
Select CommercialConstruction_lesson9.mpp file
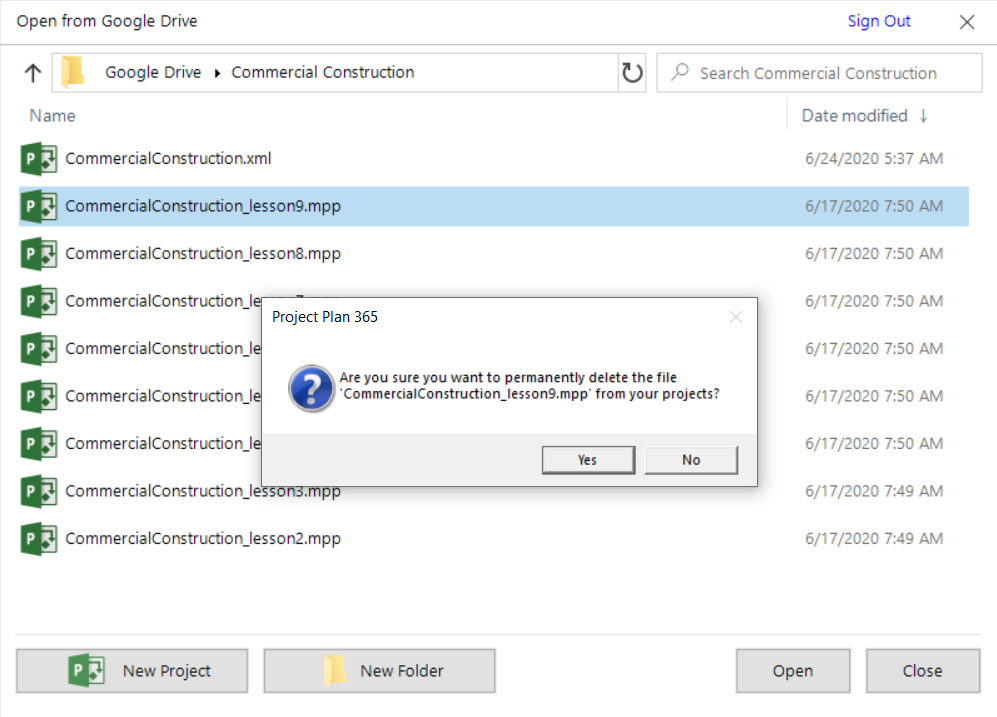coord(493,206)
